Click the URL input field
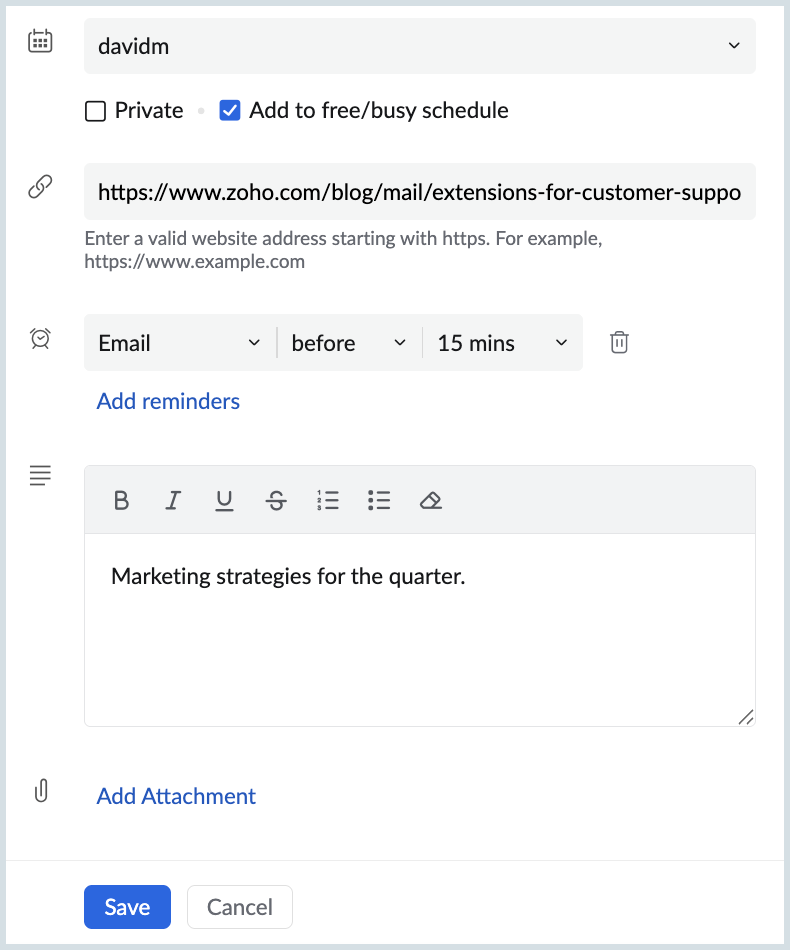This screenshot has height=950, width=790. (x=420, y=191)
